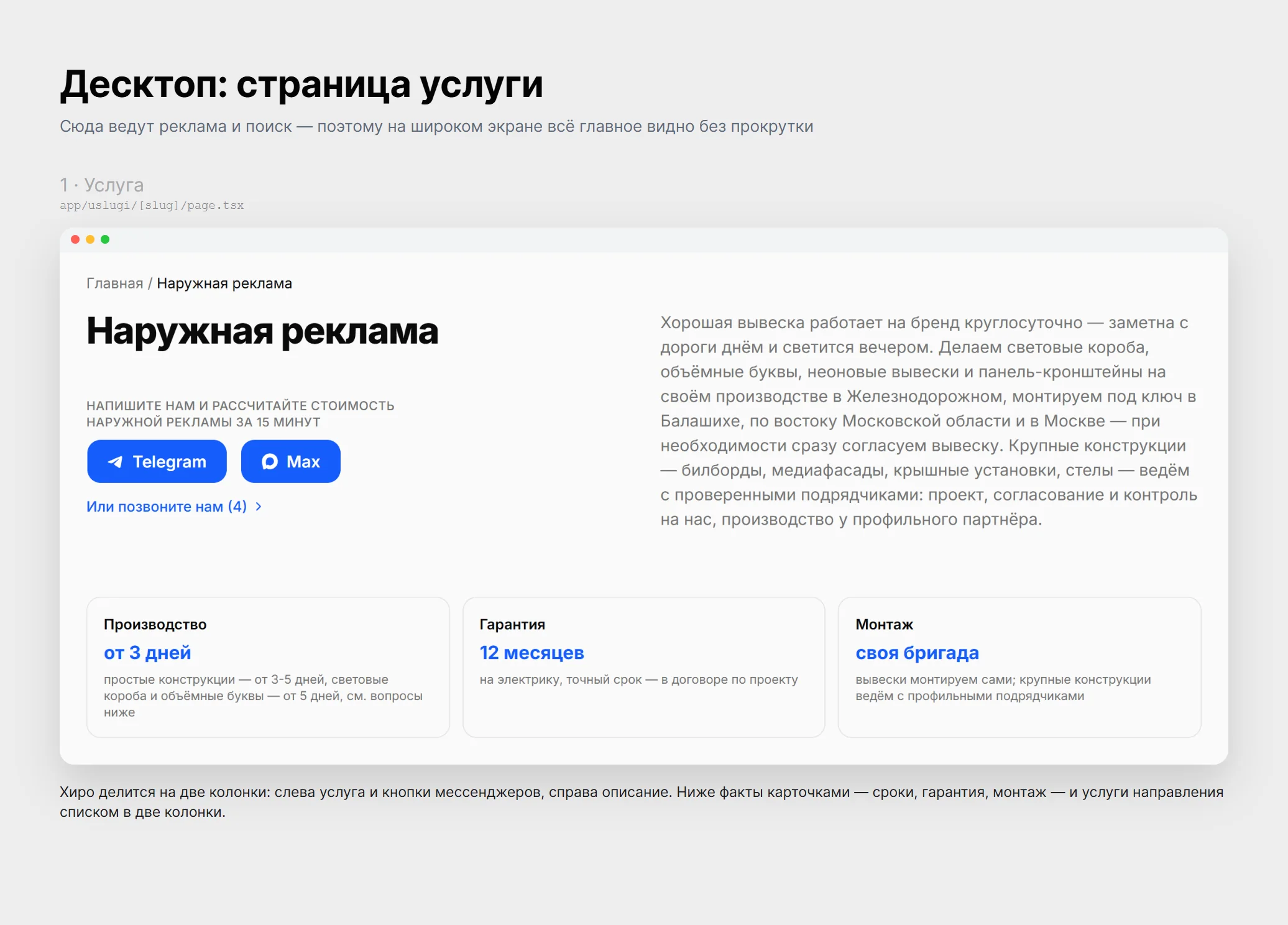Click the Max button label
The width and height of the screenshot is (1288, 925).
(x=303, y=462)
